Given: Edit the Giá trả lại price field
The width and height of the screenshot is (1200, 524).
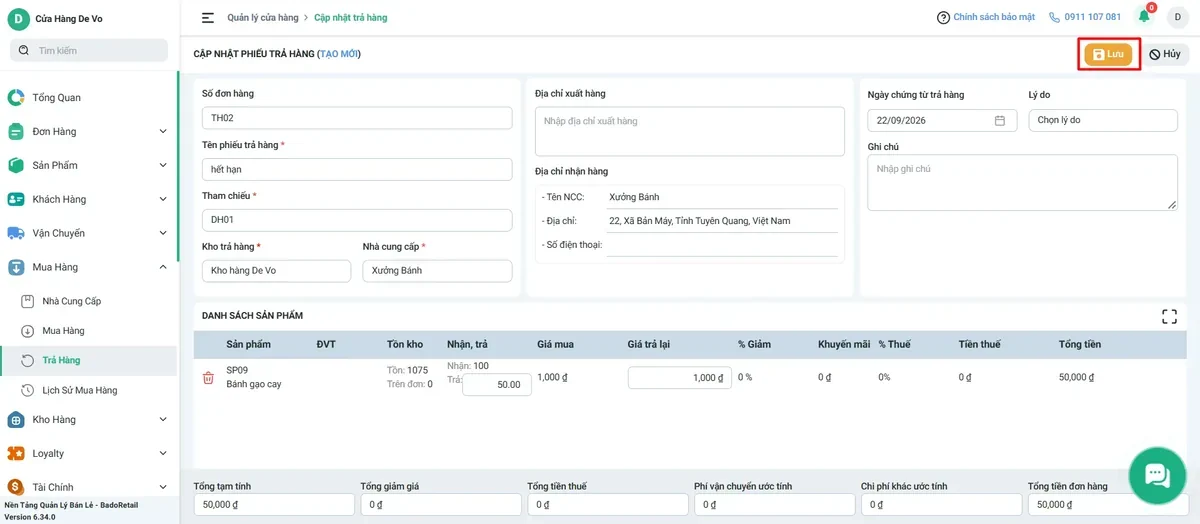Looking at the screenshot, I should click(680, 378).
